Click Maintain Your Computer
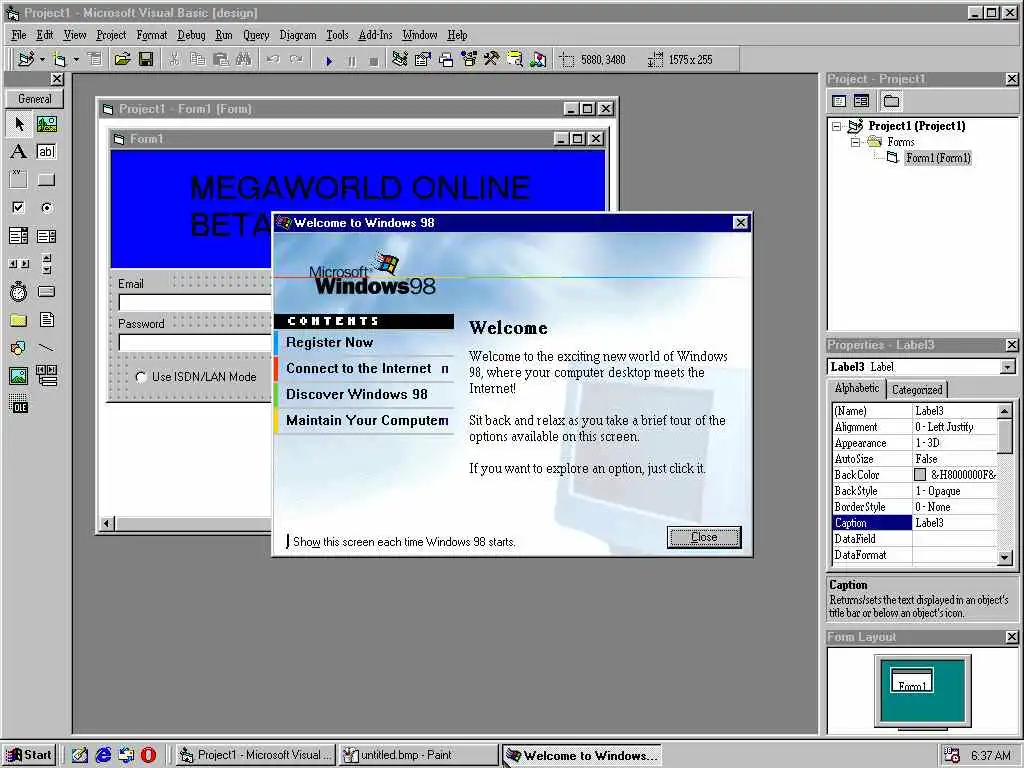This screenshot has height=768, width=1024. click(367, 421)
